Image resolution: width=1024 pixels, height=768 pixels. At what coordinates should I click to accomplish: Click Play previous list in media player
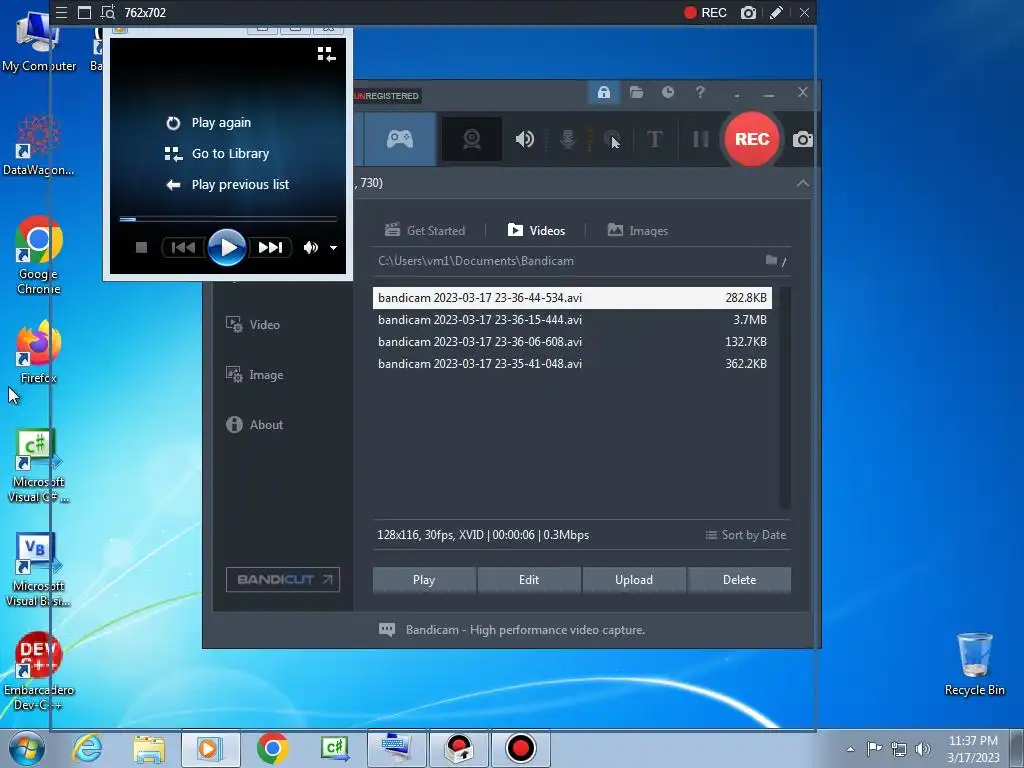tap(227, 185)
